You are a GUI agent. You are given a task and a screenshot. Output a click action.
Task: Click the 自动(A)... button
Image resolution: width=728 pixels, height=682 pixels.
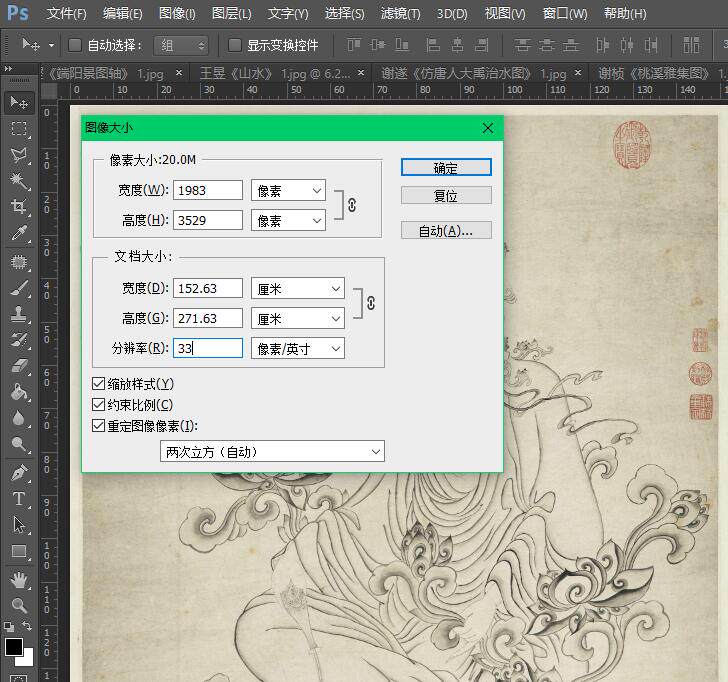click(x=446, y=230)
